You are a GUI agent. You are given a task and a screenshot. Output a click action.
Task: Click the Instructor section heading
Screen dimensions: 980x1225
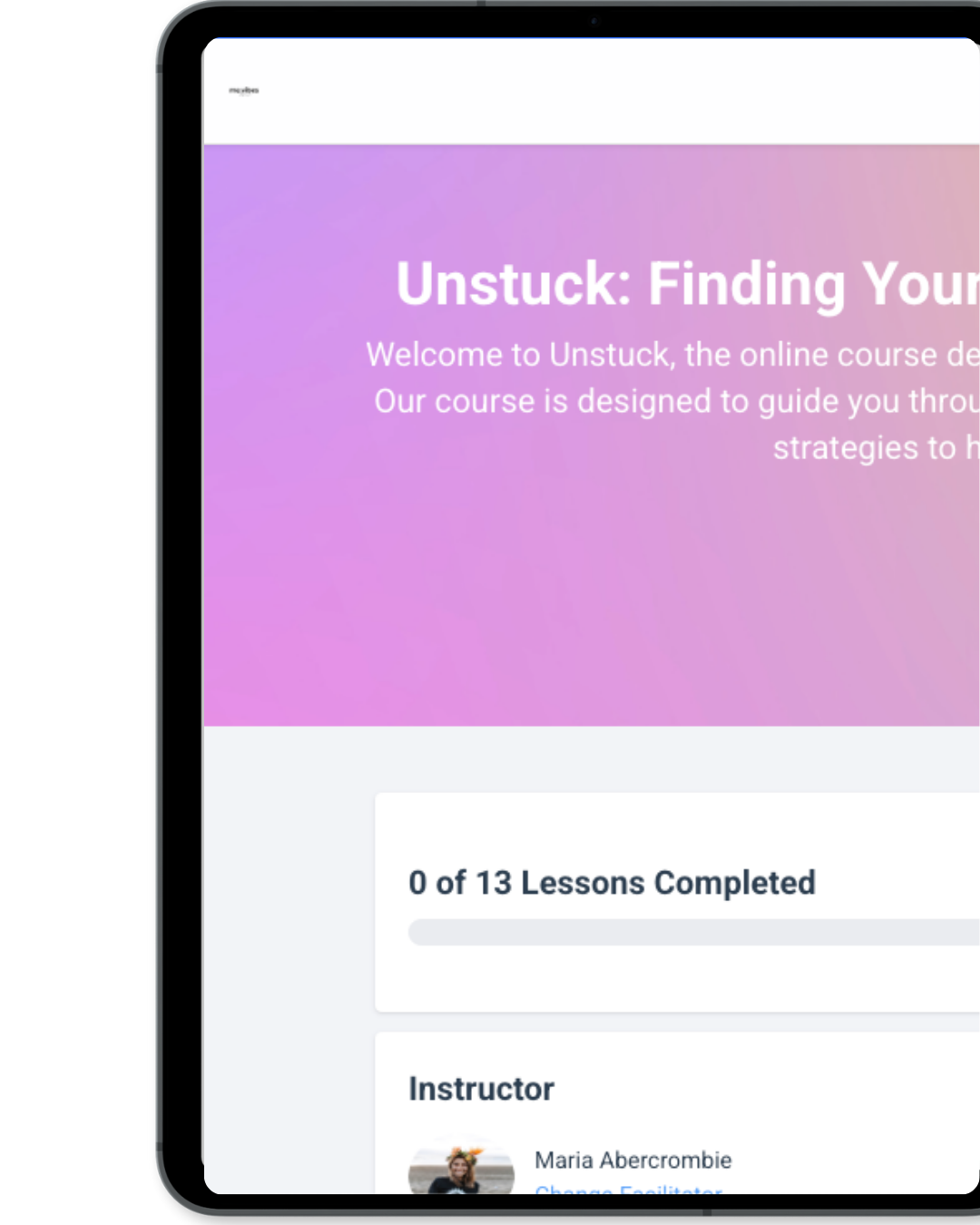(x=481, y=1089)
